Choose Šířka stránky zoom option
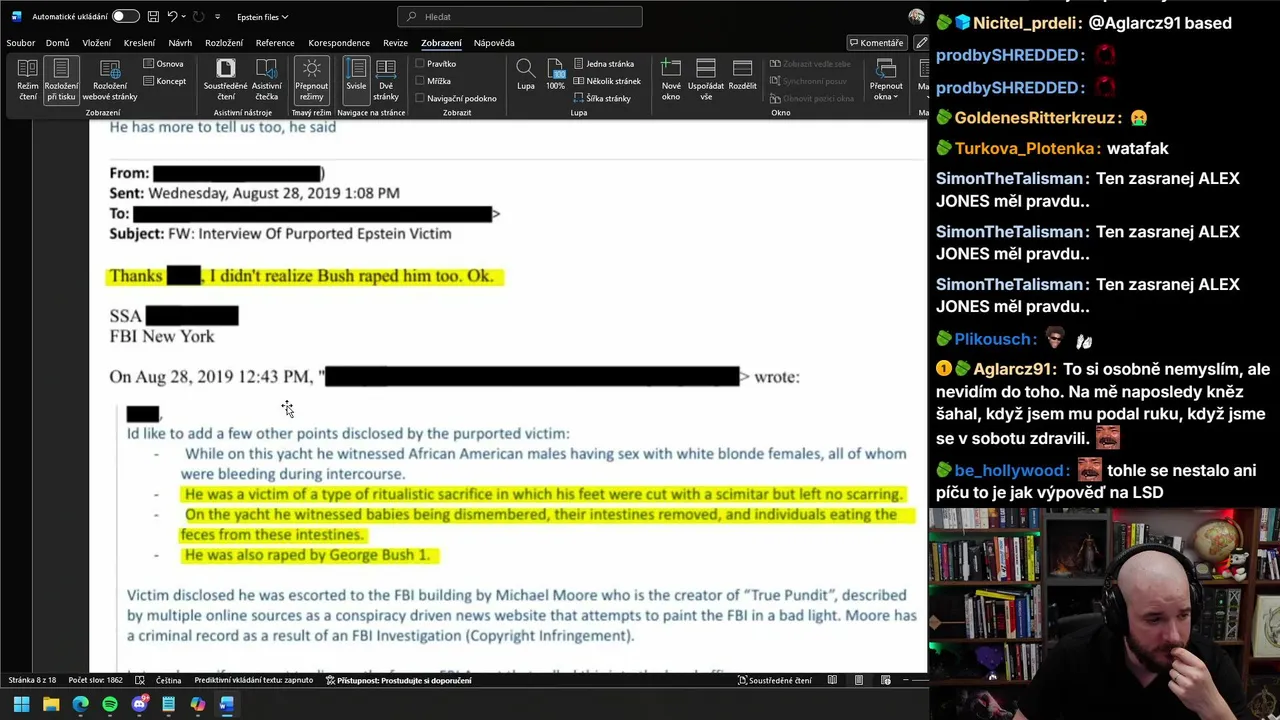 [x=601, y=98]
